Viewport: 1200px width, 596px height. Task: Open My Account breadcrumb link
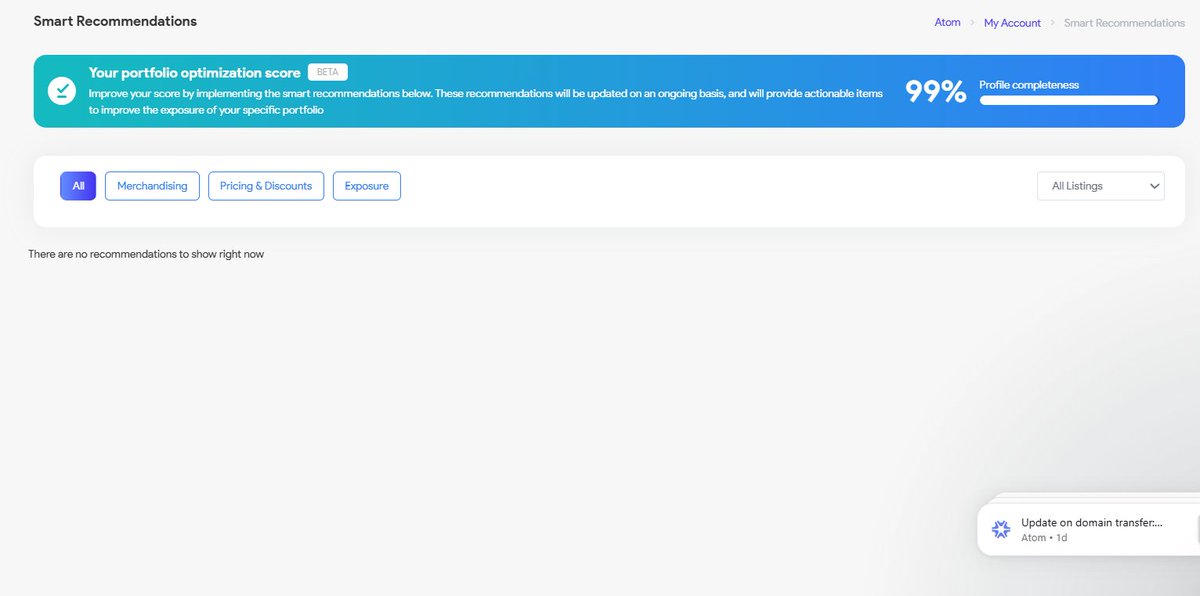(1012, 22)
